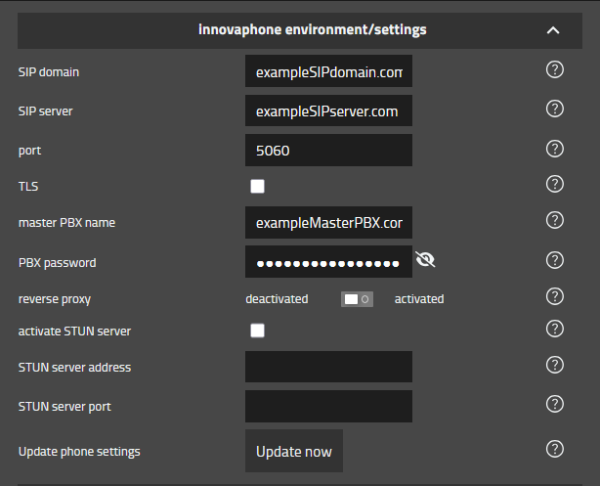Click the 'STUN server address' label
Image resolution: width=600 pixels, height=486 pixels.
(74, 367)
